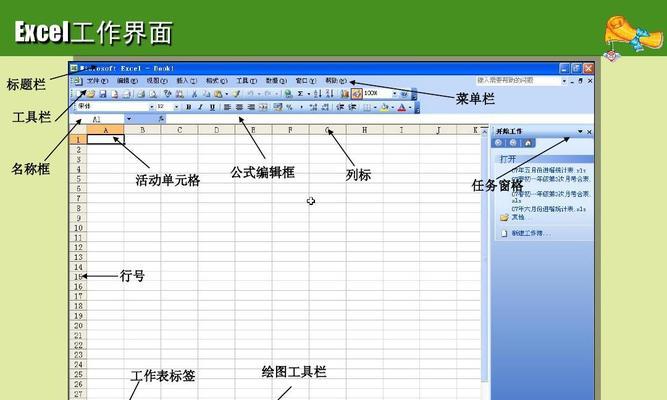Open the AutoSum dropdown arrow
The image size is (667, 400).
[x=308, y=94]
